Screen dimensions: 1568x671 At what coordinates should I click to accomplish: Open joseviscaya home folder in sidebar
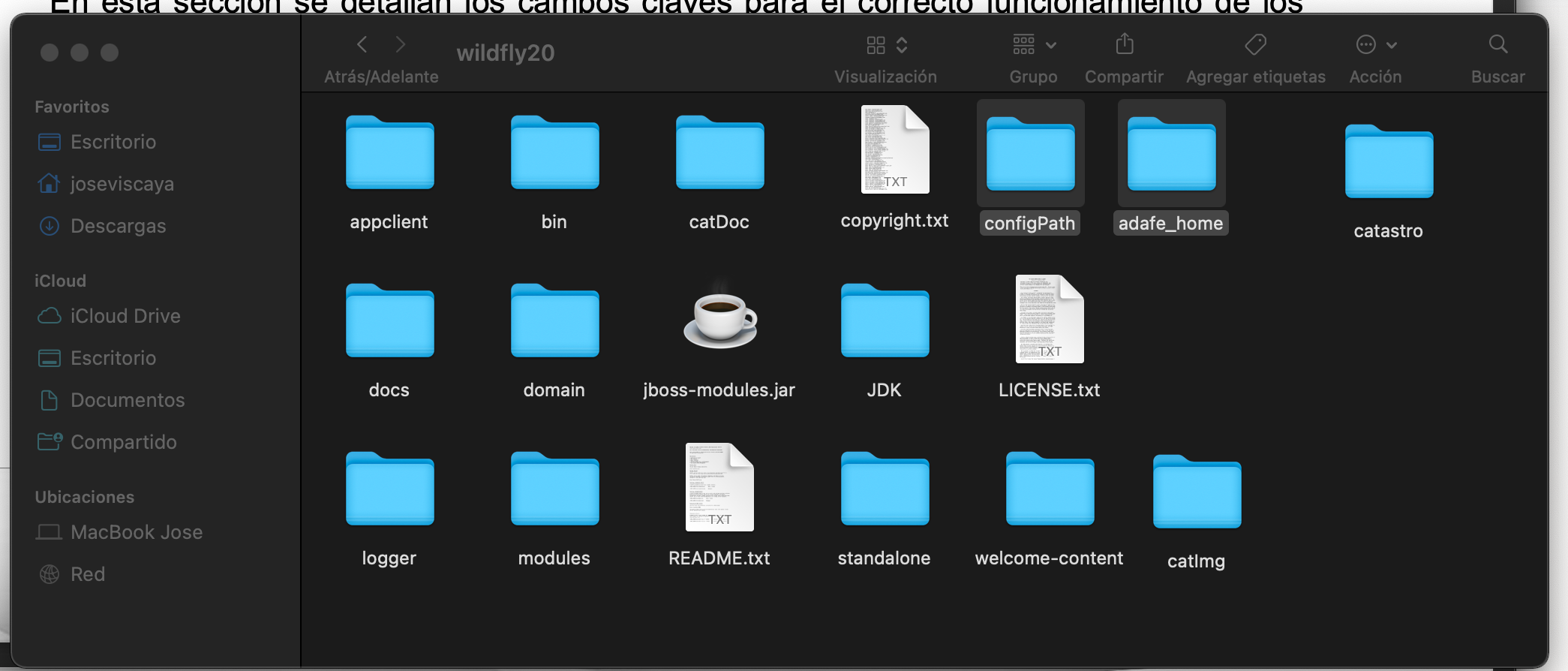(x=106, y=184)
